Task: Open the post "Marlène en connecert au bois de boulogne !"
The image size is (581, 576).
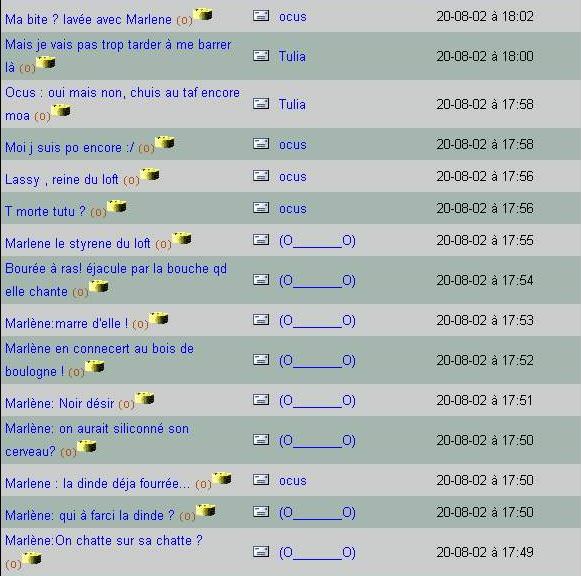Action: pyautogui.click(x=99, y=360)
